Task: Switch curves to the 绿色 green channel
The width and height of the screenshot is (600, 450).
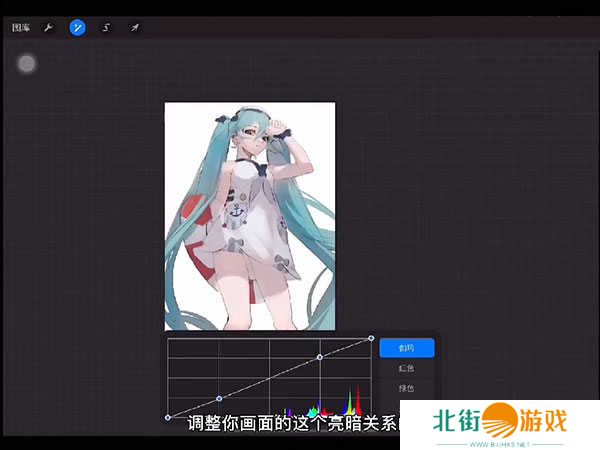Action: [x=407, y=388]
